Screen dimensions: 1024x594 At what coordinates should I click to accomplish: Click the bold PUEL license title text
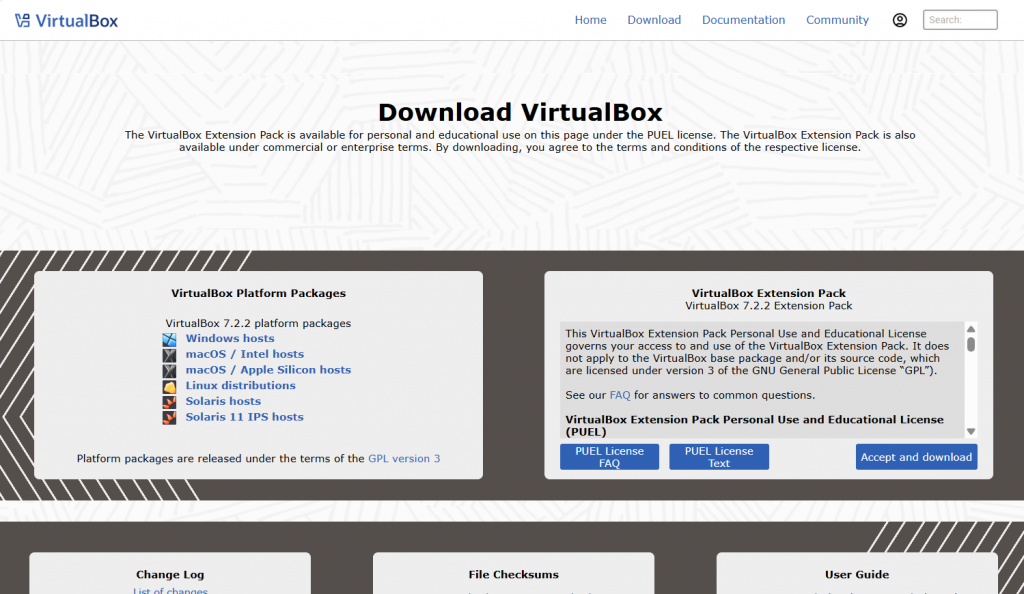[754, 426]
